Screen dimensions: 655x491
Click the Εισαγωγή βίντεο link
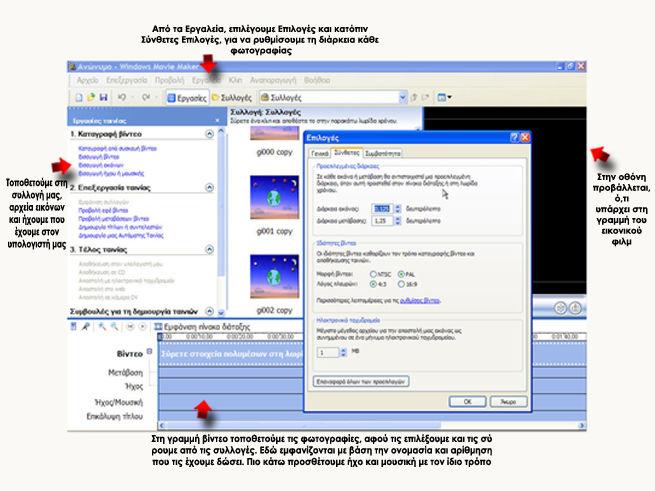(x=99, y=157)
